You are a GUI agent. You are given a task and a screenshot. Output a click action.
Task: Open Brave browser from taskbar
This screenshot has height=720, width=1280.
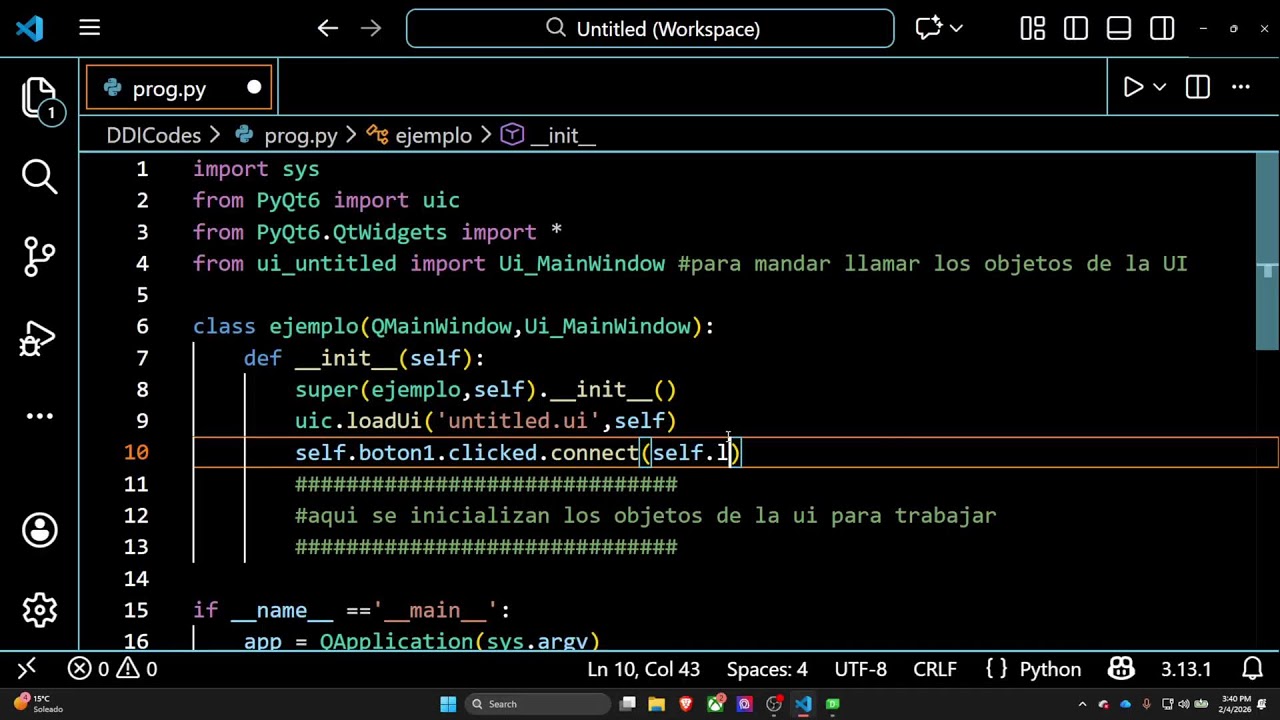click(686, 704)
